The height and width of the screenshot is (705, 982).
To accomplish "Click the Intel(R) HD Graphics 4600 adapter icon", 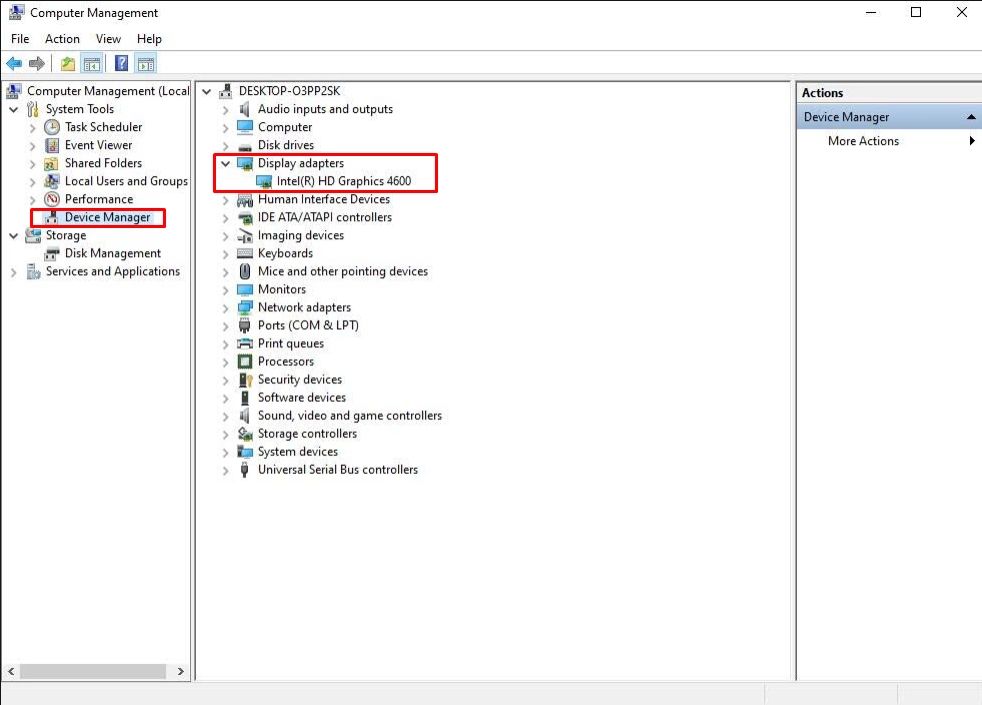I will click(x=264, y=182).
